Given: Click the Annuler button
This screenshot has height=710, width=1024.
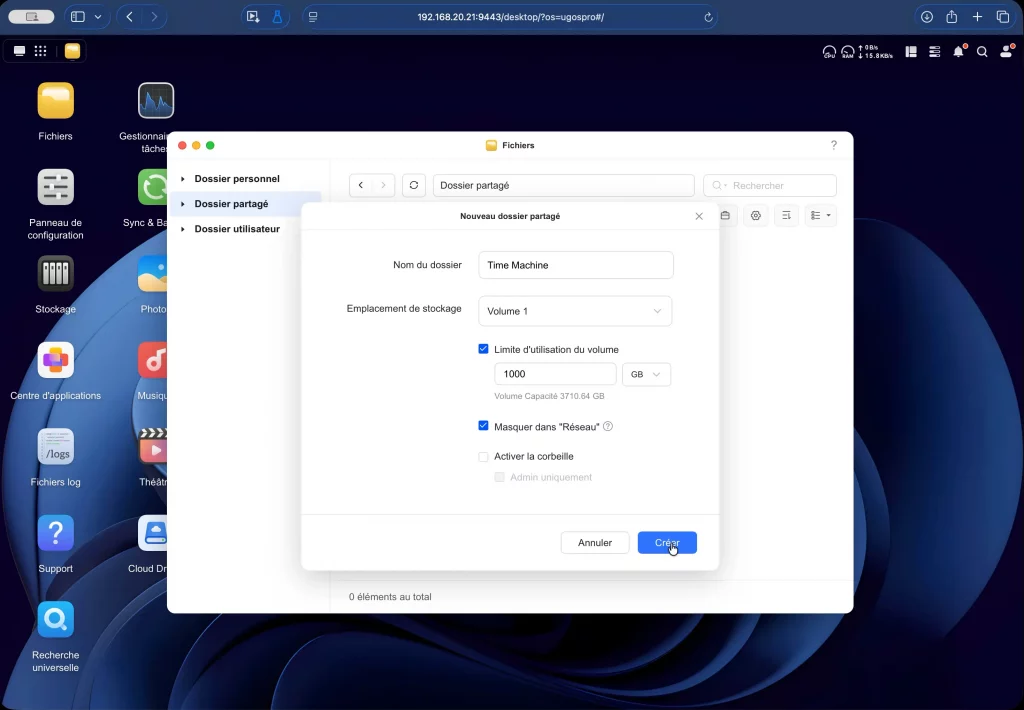Looking at the screenshot, I should 595,542.
